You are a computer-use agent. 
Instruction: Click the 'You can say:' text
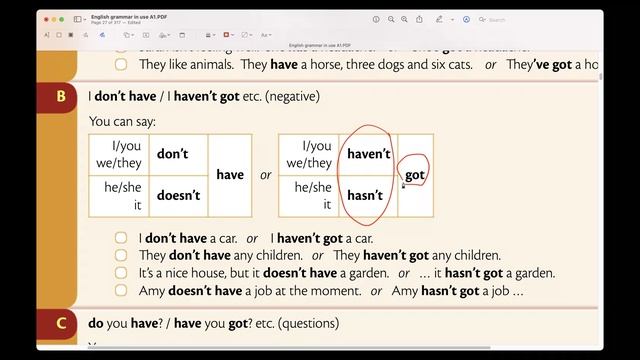(x=122, y=121)
